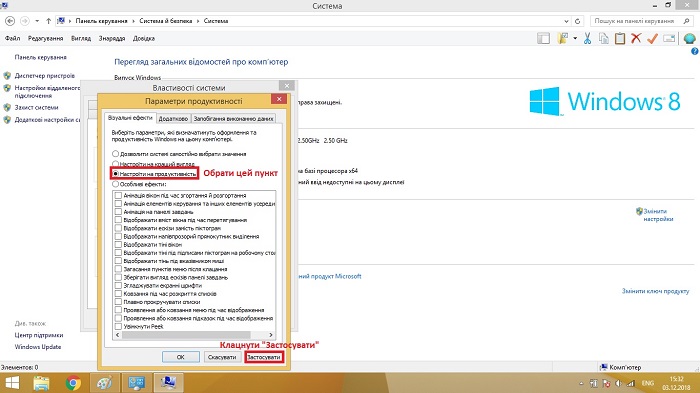Image resolution: width=700 pixels, height=393 pixels.
Task: Select 'Настроїти на продуктивність' radio button
Action: pyautogui.click(x=116, y=173)
